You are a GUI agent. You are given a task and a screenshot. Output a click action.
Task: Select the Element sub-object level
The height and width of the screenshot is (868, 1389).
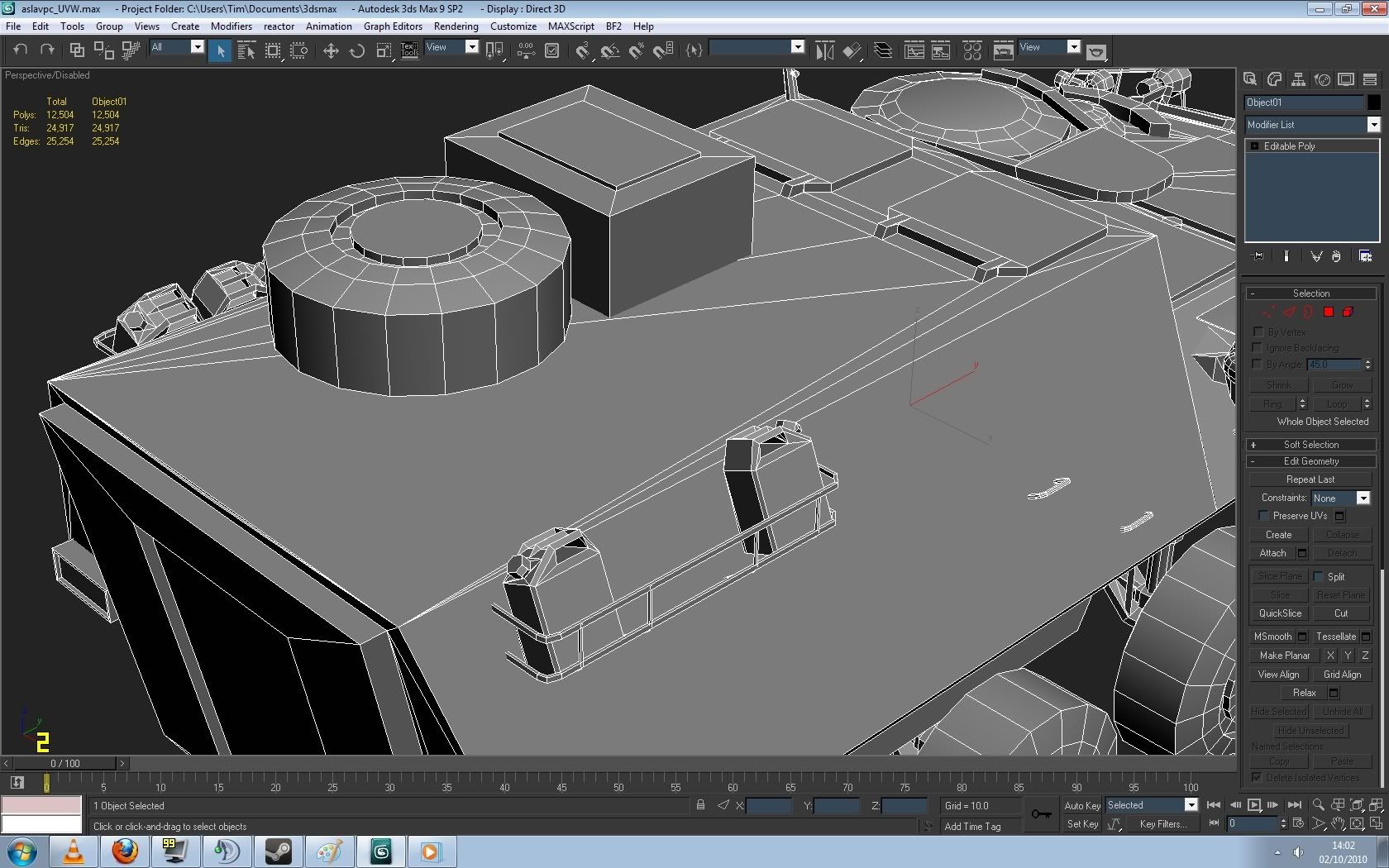tap(1348, 312)
